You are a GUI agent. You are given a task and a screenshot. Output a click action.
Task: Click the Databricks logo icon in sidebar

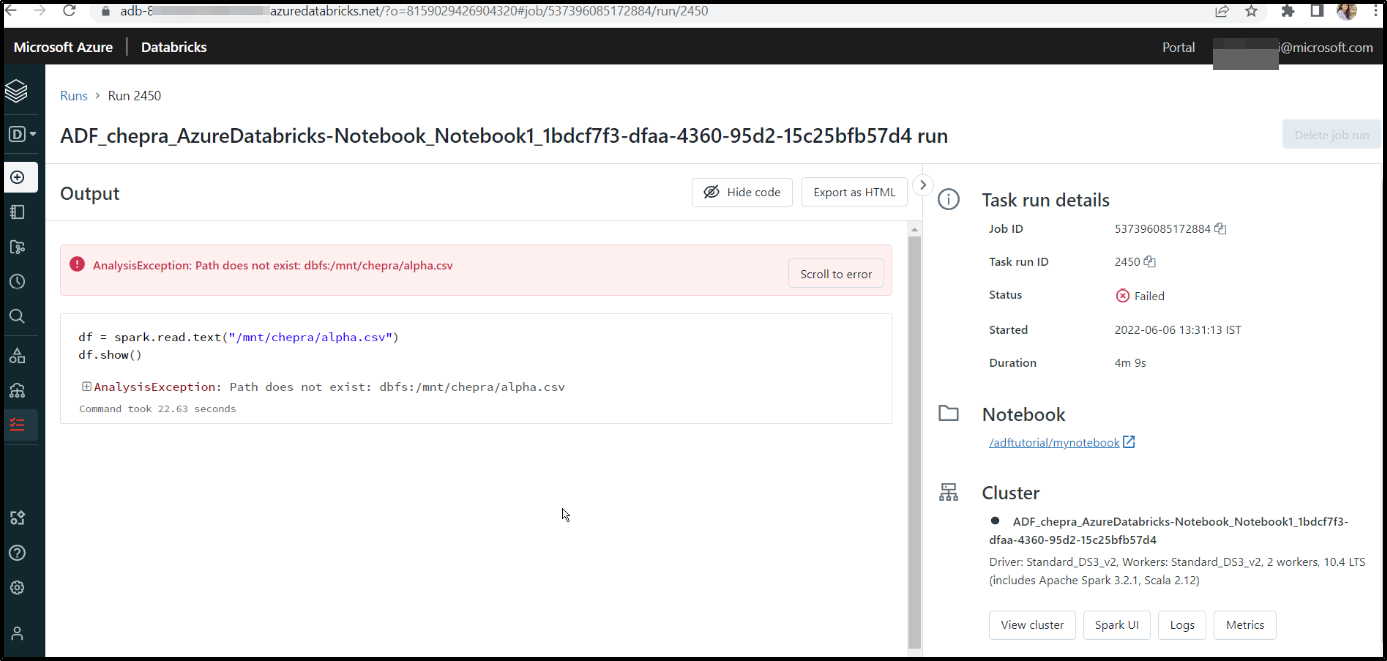(16, 91)
